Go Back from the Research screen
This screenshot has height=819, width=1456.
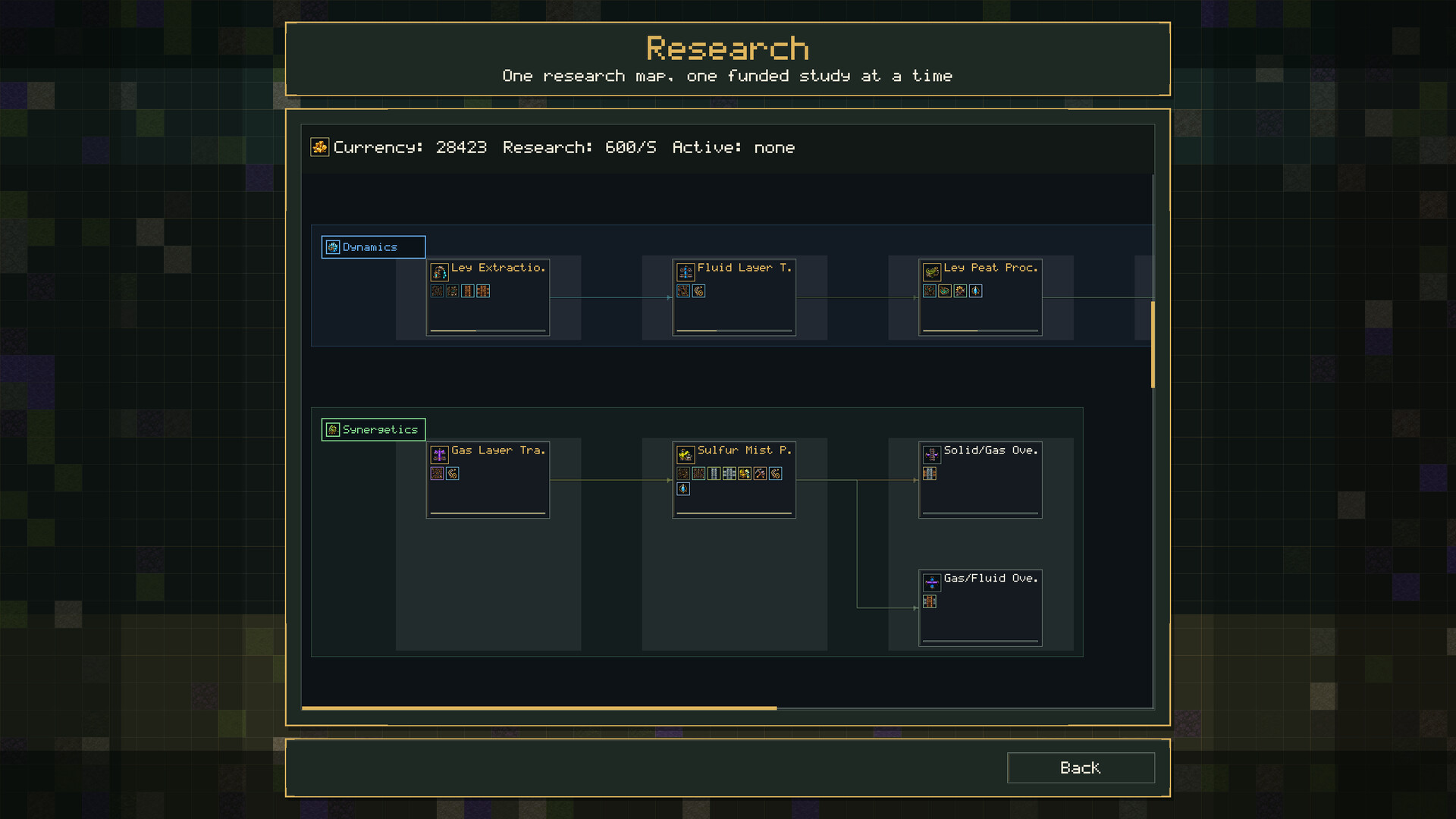coord(1081,768)
